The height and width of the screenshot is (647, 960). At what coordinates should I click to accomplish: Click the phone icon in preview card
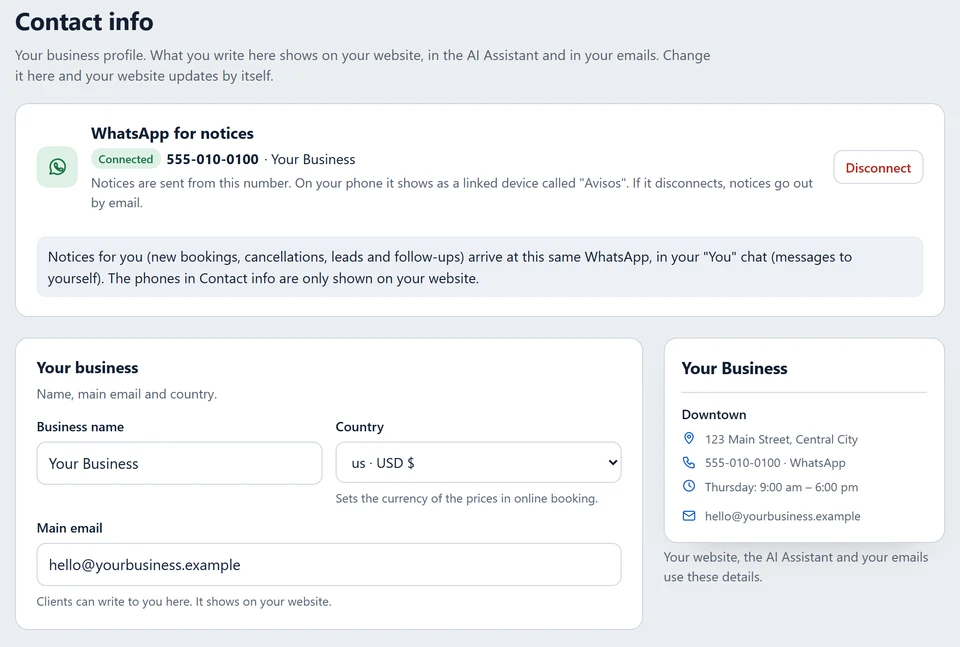click(689, 462)
